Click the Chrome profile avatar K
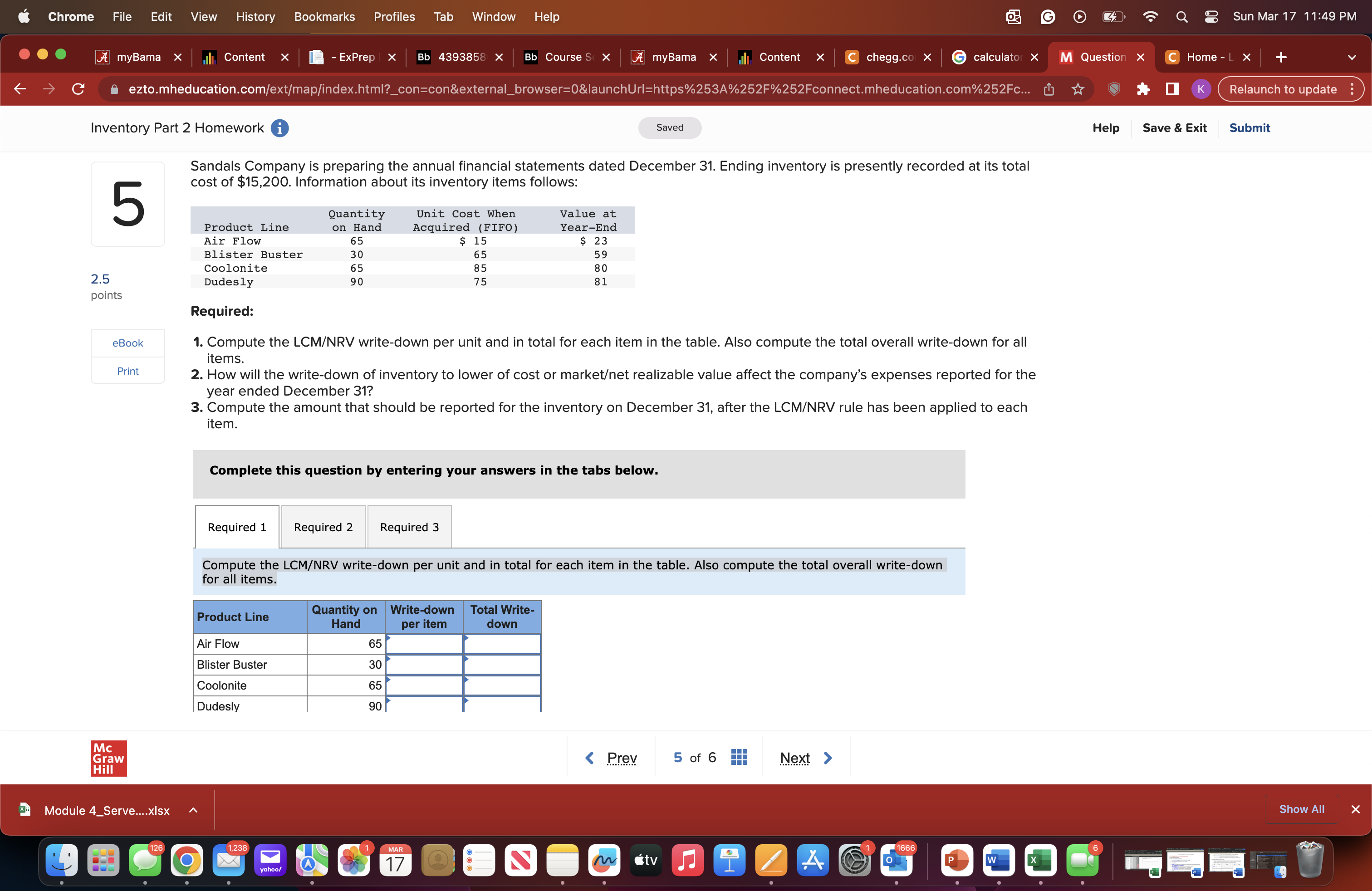Image resolution: width=1372 pixels, height=891 pixels. [1201, 89]
